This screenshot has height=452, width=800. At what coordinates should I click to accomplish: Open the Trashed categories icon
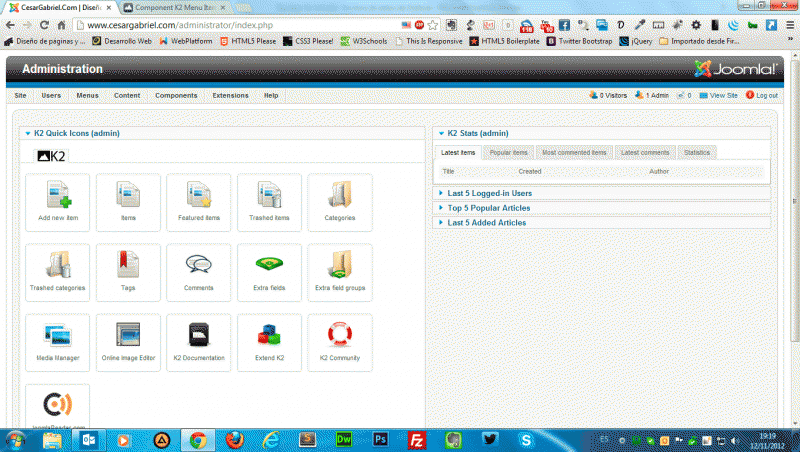coord(58,272)
